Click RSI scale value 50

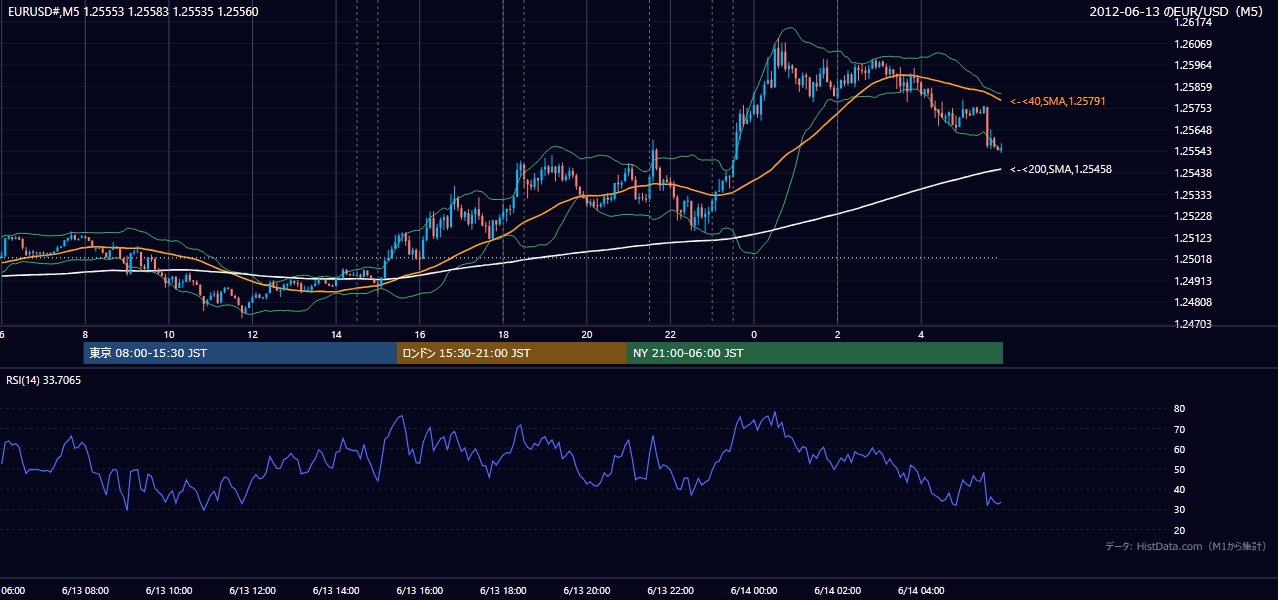tap(1179, 470)
